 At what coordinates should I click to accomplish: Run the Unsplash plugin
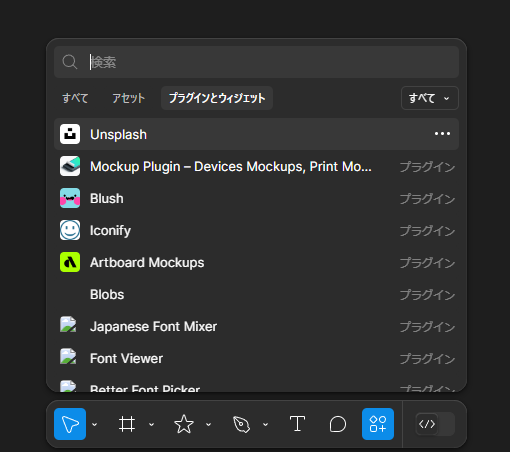[x=256, y=134]
